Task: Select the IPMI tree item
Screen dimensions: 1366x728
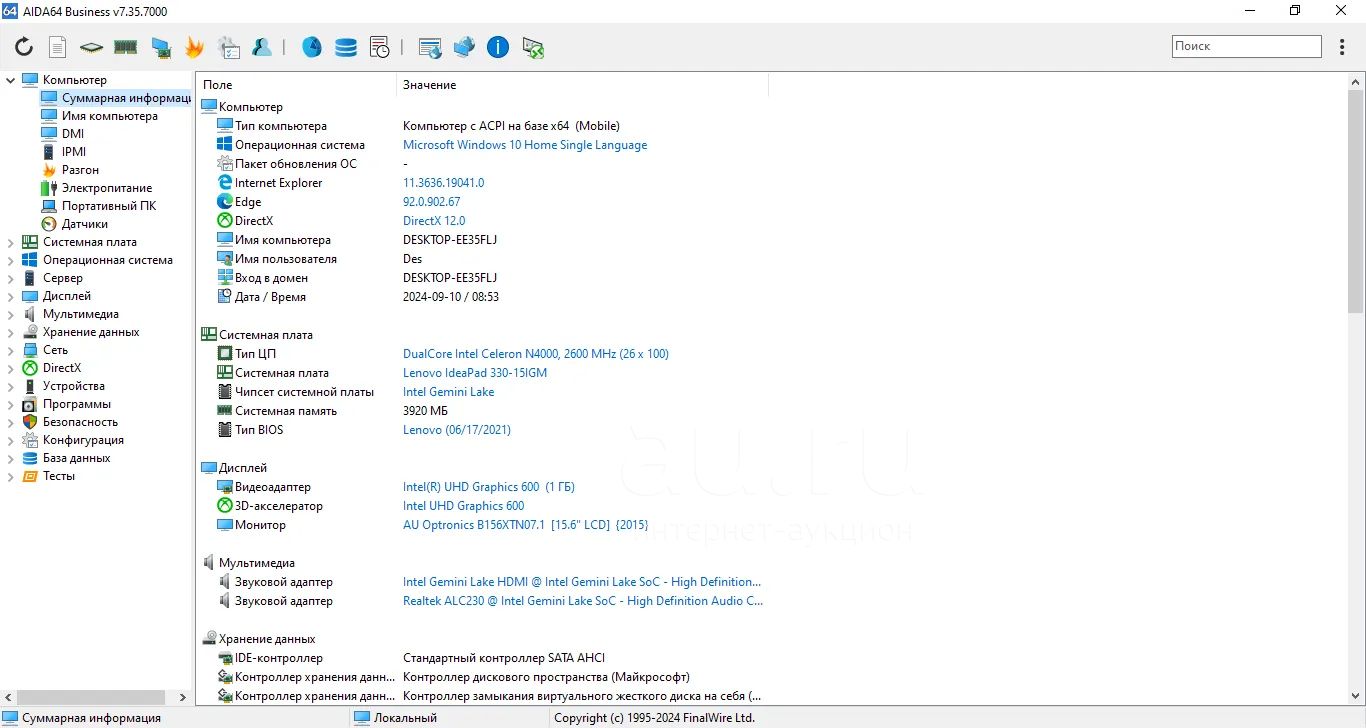Action: [x=74, y=152]
